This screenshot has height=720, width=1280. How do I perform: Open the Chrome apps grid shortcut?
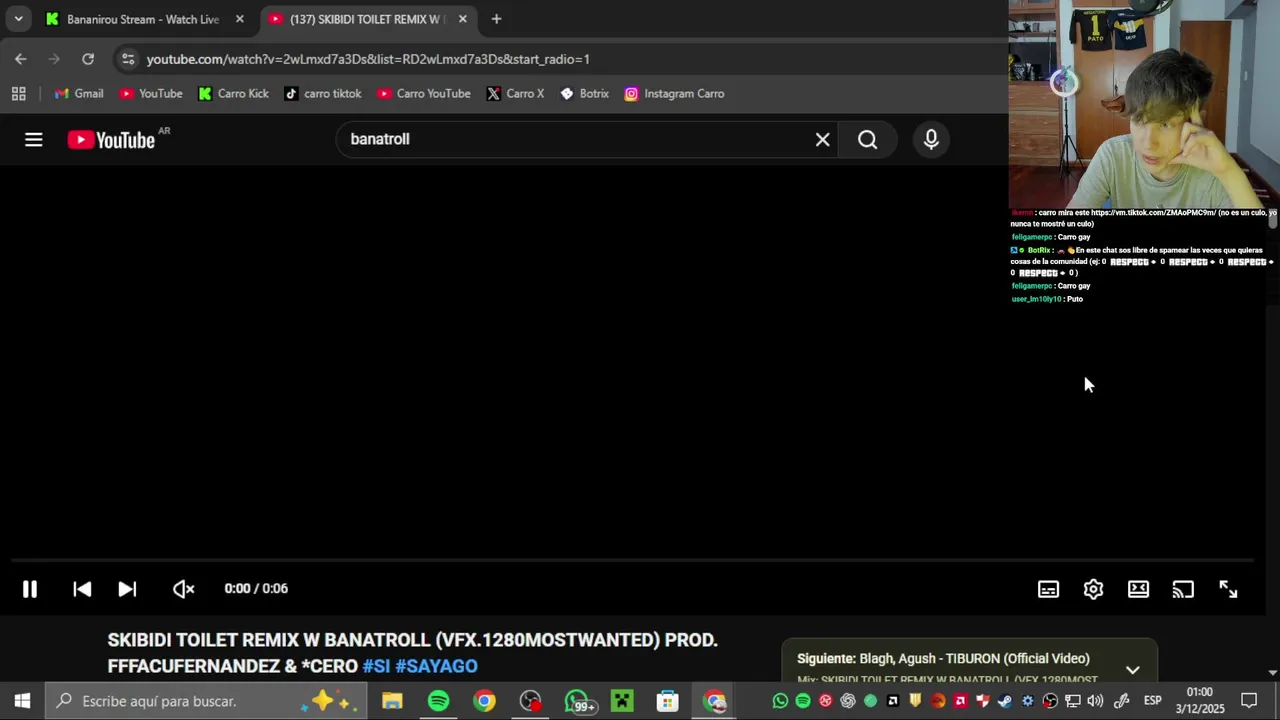(x=18, y=94)
